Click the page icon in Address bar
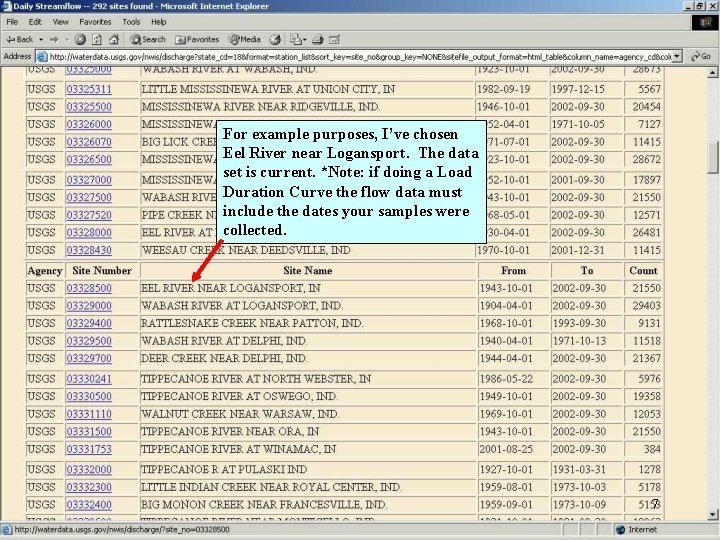The width and height of the screenshot is (720, 540). pos(42,56)
